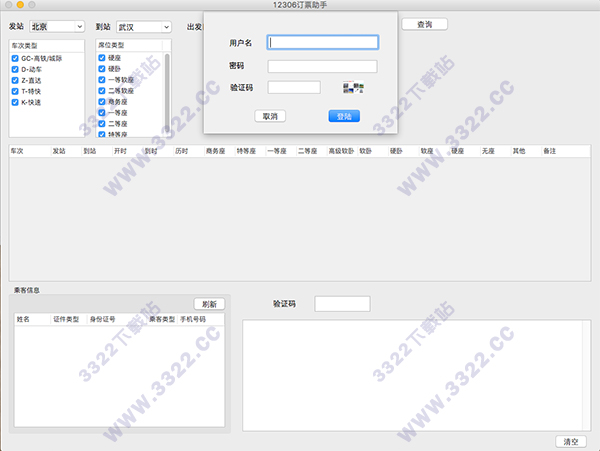The height and width of the screenshot is (451, 600).
Task: Click the 其他 column header
Action: click(x=525, y=151)
